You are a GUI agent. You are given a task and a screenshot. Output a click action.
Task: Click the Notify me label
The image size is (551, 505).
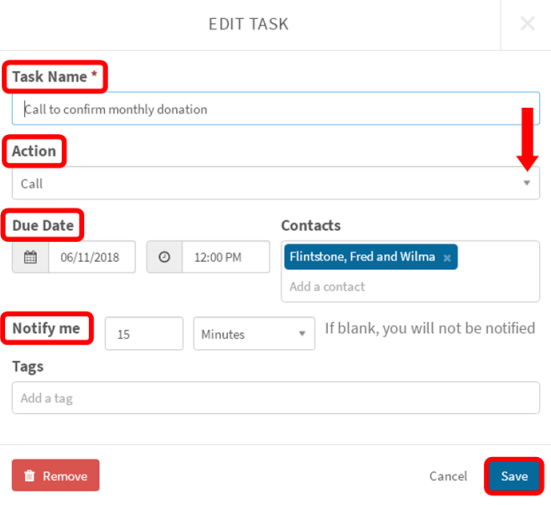tap(46, 328)
